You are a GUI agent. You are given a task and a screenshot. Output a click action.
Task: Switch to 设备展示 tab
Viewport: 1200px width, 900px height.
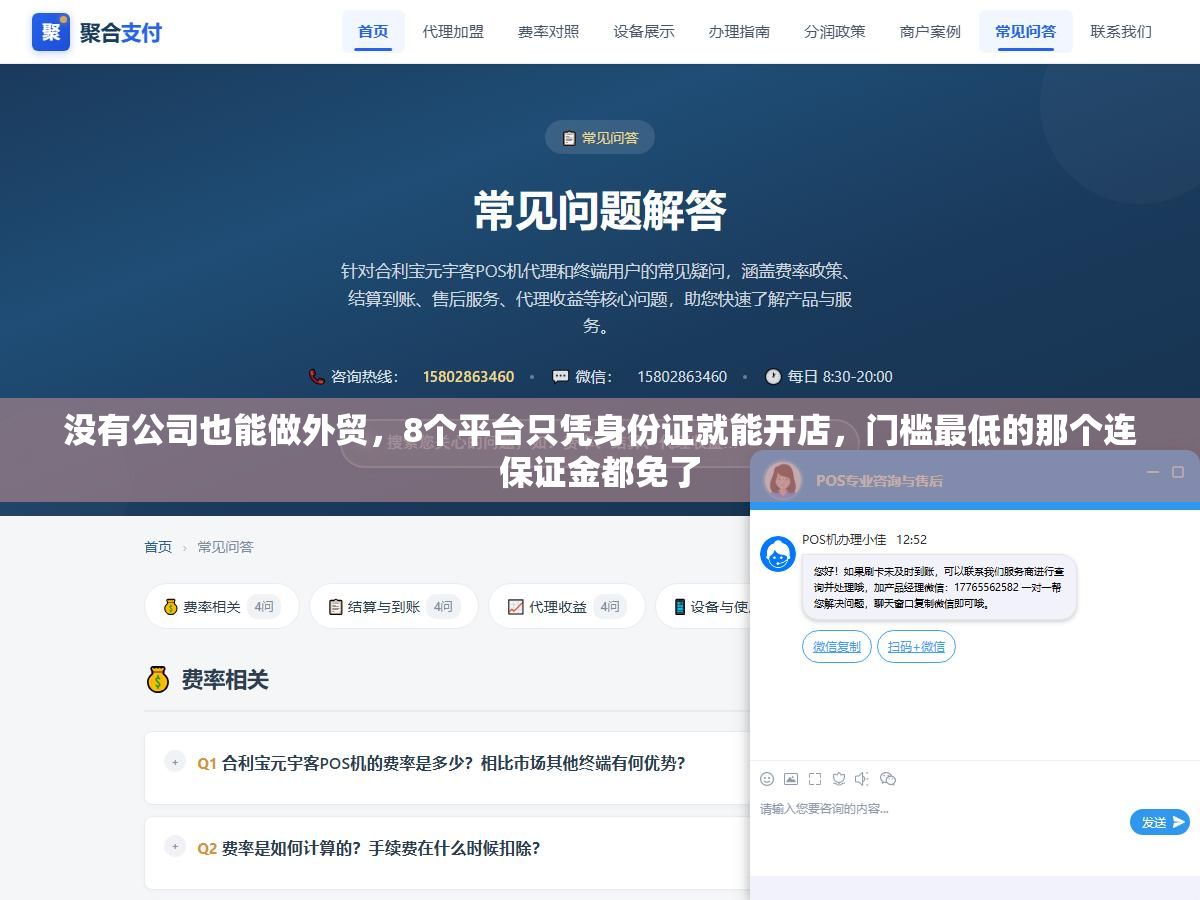click(x=644, y=31)
